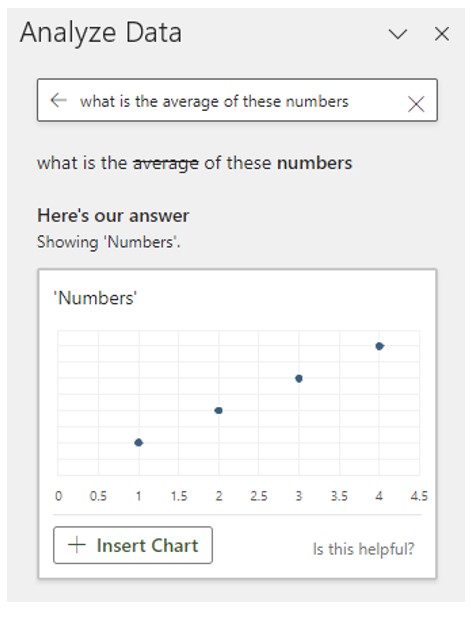Image resolution: width=471 pixels, height=625 pixels.
Task: Click the 'Numbers' chart title
Action: tap(95, 298)
